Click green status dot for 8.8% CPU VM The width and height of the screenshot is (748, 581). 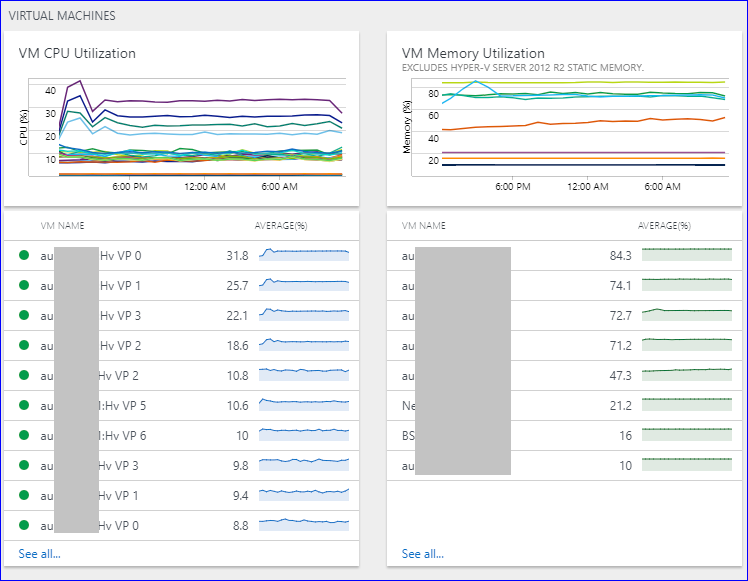(24, 525)
